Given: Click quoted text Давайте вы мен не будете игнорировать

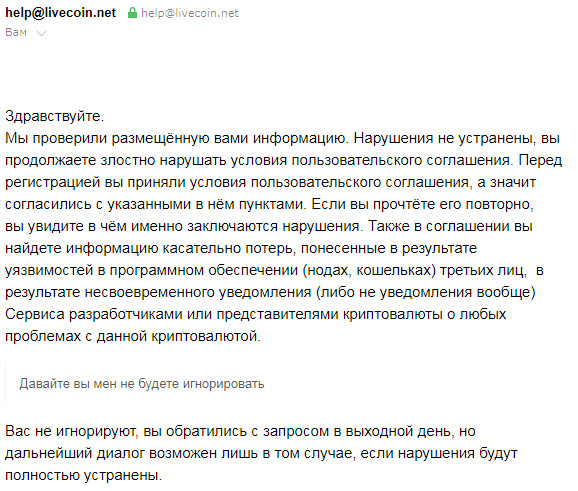Looking at the screenshot, I should click(142, 384).
